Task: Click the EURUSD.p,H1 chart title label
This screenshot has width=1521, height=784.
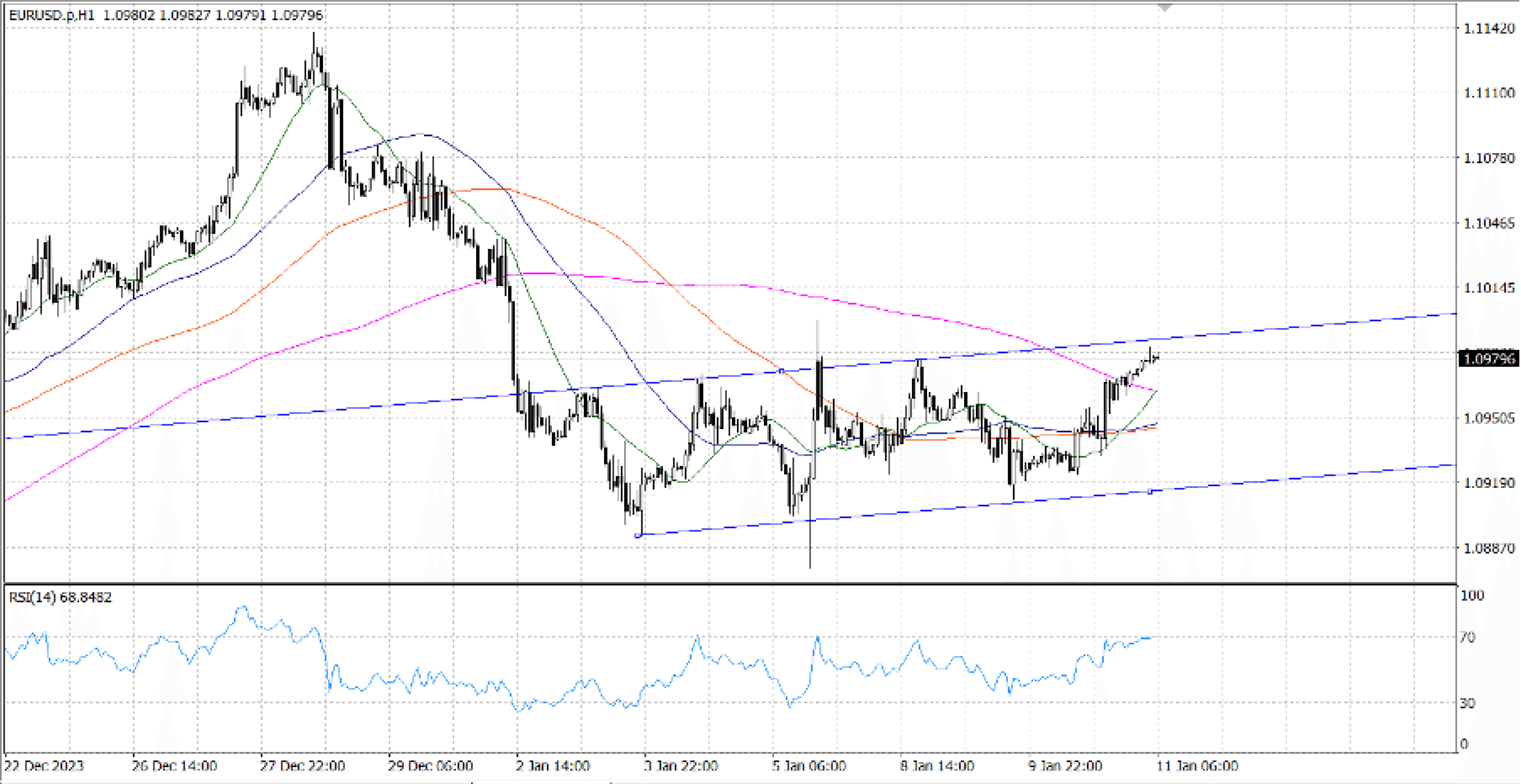Action: point(51,15)
